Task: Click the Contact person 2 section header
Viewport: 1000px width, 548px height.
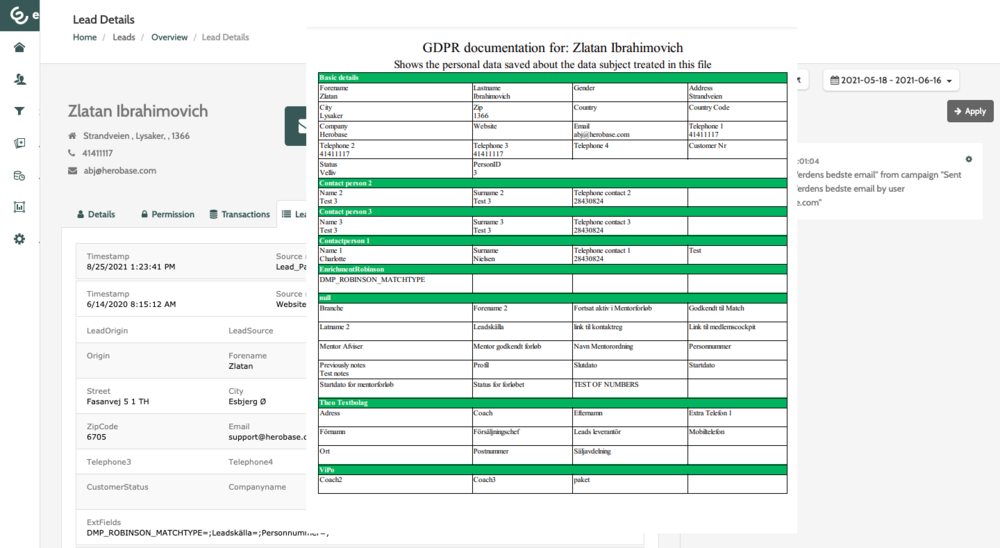Action: [x=552, y=183]
